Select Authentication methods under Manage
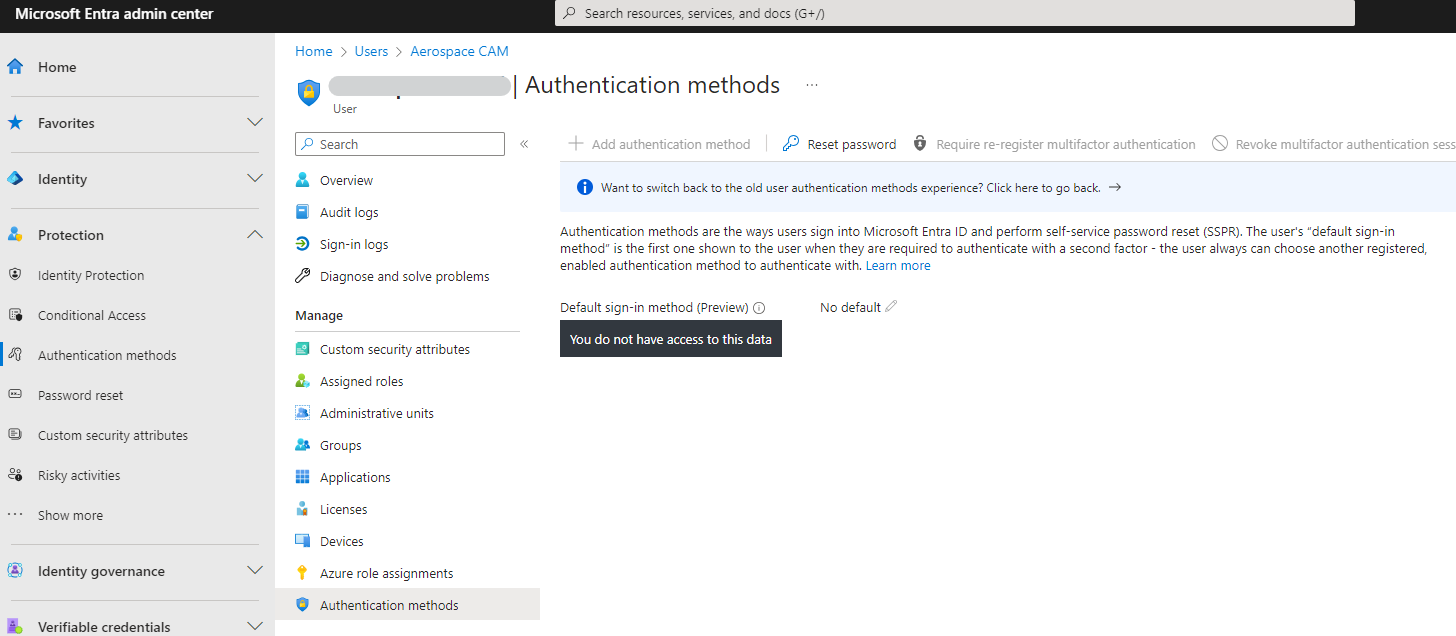The image size is (1456, 636). pos(389,605)
